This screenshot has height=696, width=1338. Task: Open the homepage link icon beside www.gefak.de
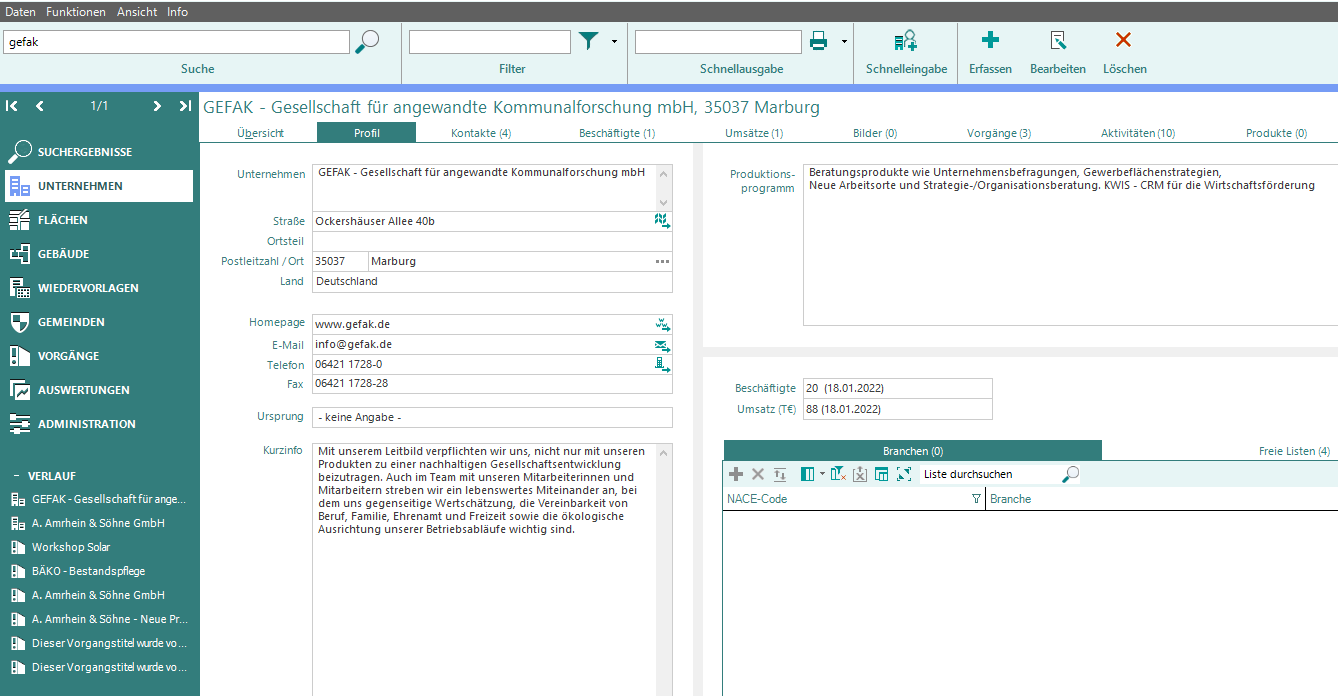click(662, 324)
